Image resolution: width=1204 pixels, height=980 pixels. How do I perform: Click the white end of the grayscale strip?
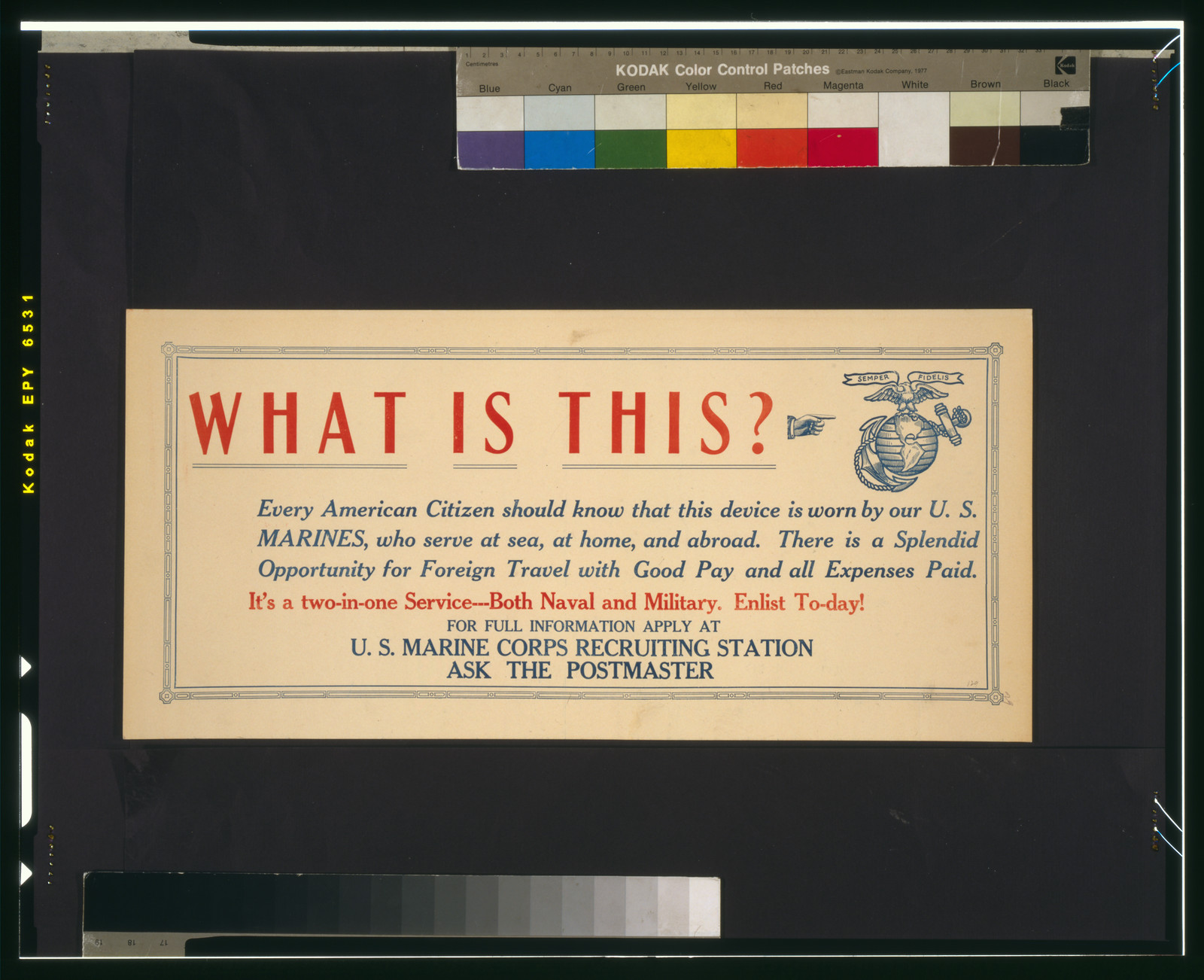click(x=704, y=906)
